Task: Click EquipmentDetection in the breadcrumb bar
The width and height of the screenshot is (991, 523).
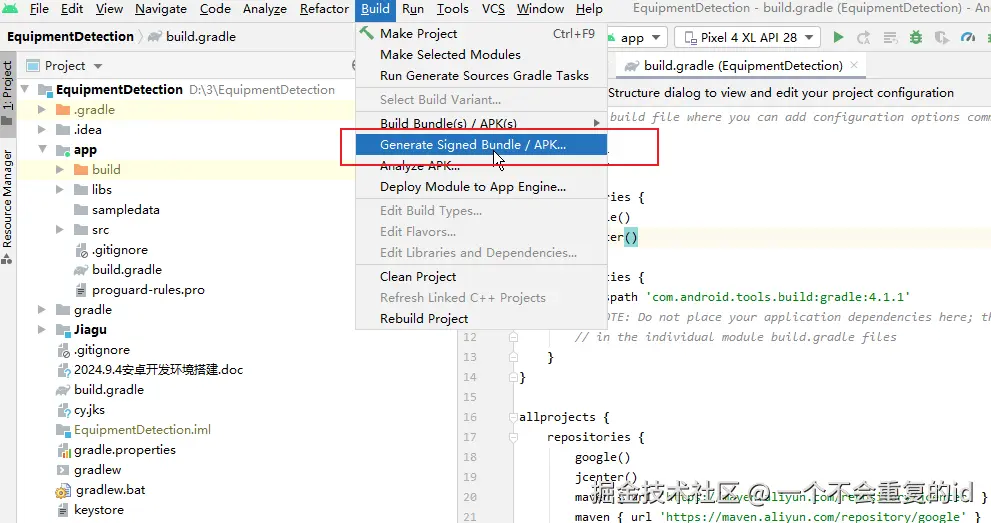Action: pos(70,37)
